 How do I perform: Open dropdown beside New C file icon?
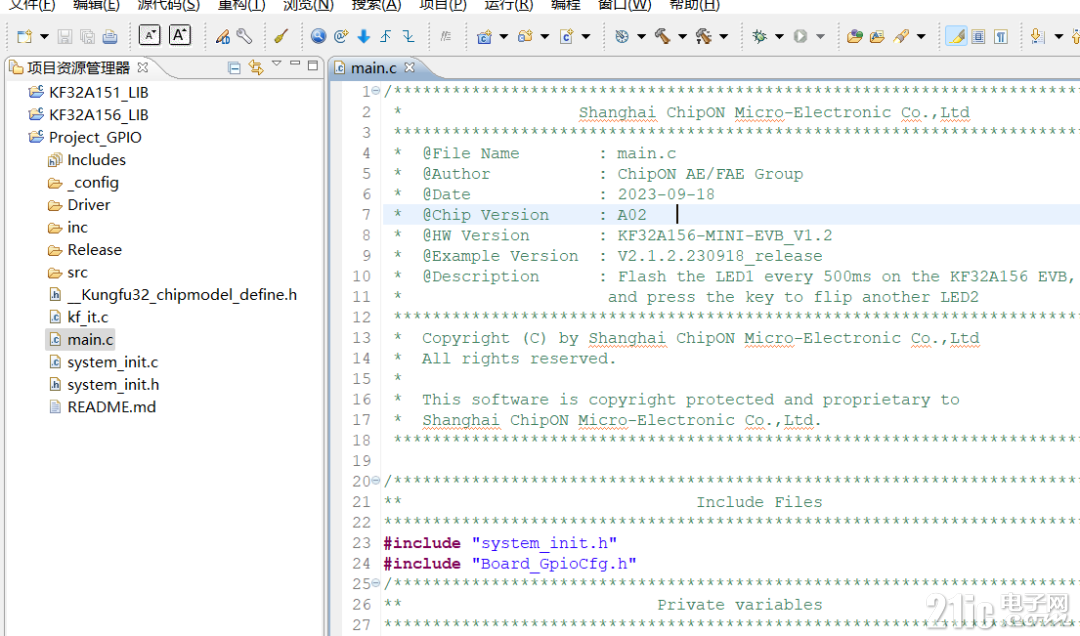585,37
